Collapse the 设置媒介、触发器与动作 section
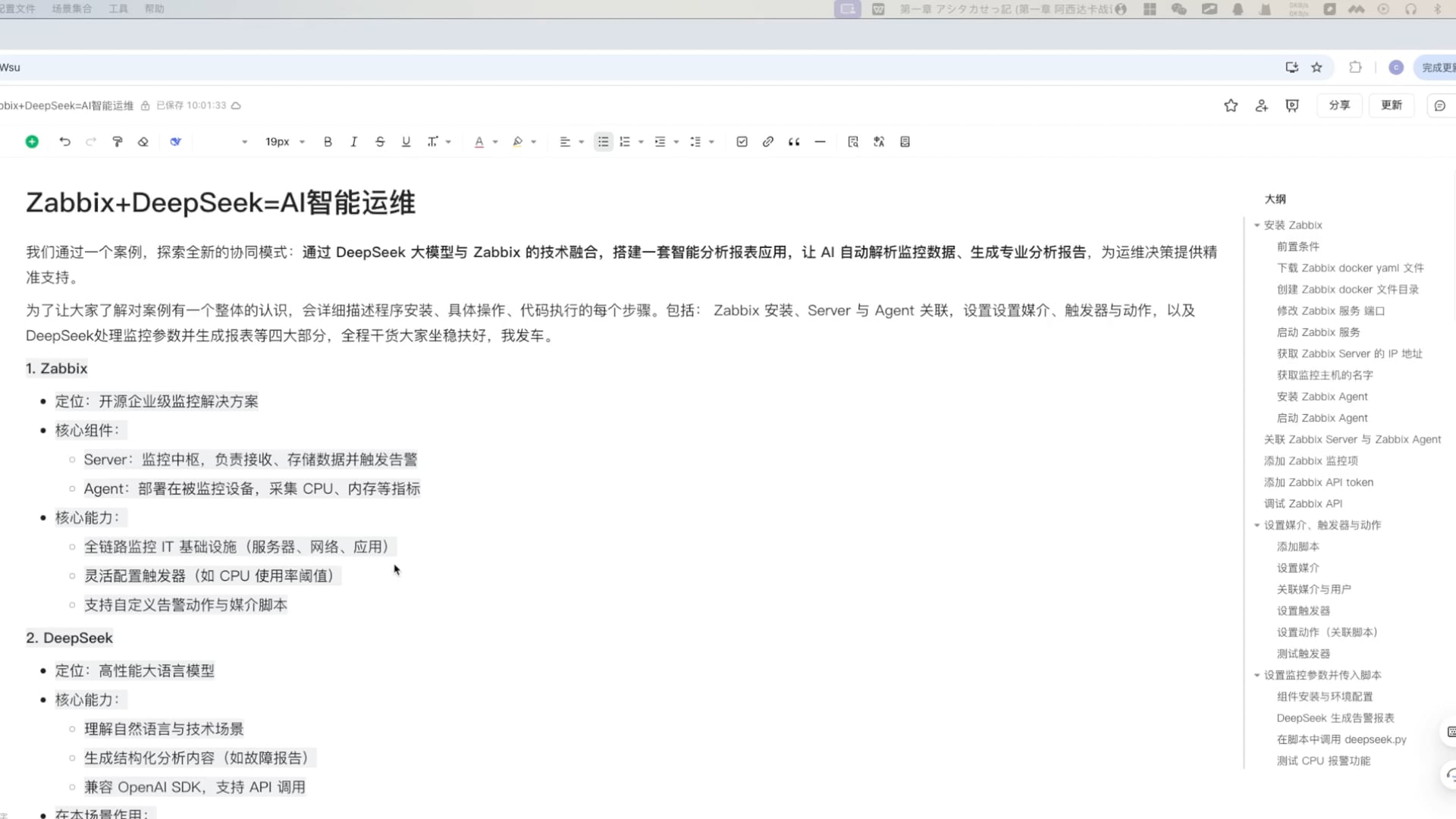 click(x=1257, y=524)
